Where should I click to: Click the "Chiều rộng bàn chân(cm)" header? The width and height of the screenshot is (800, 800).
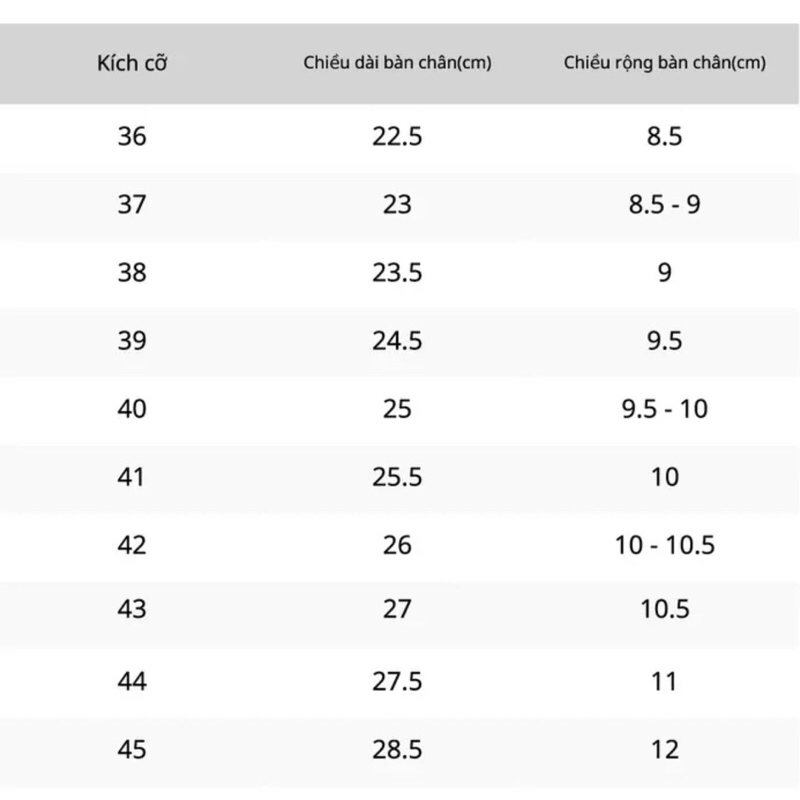[664, 65]
